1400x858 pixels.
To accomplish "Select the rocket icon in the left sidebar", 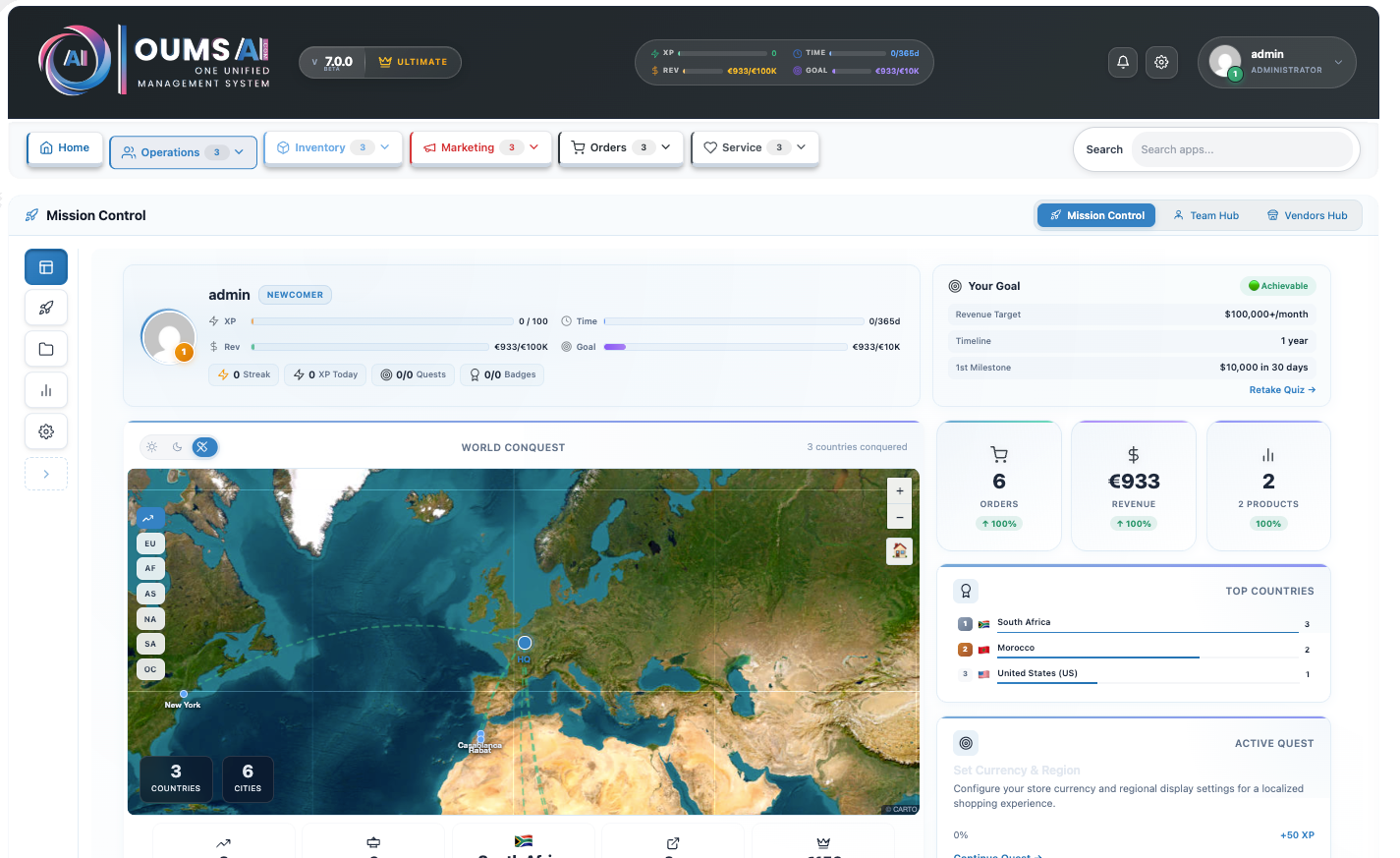I will point(46,308).
